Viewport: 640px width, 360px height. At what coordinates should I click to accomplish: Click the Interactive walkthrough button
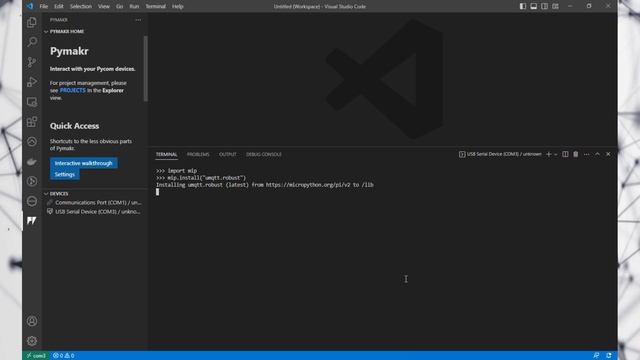tap(84, 163)
